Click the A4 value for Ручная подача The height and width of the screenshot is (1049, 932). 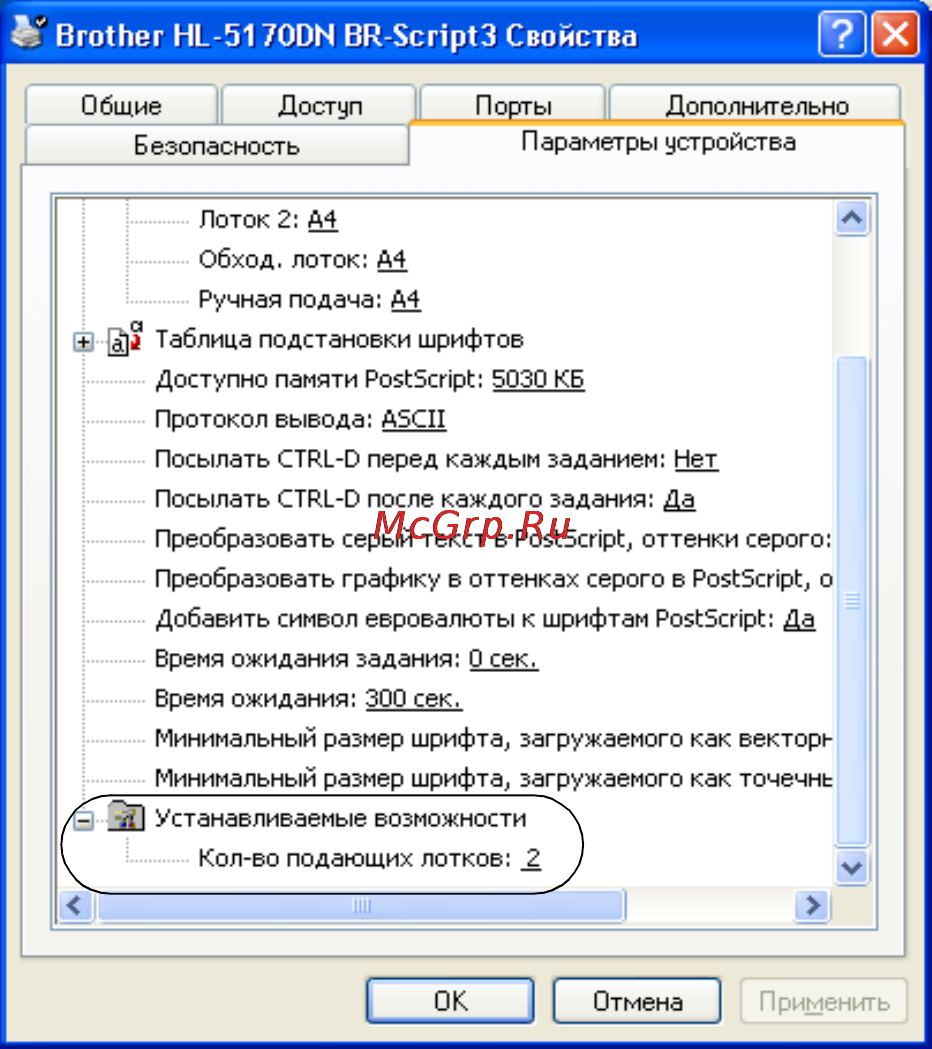point(405,298)
